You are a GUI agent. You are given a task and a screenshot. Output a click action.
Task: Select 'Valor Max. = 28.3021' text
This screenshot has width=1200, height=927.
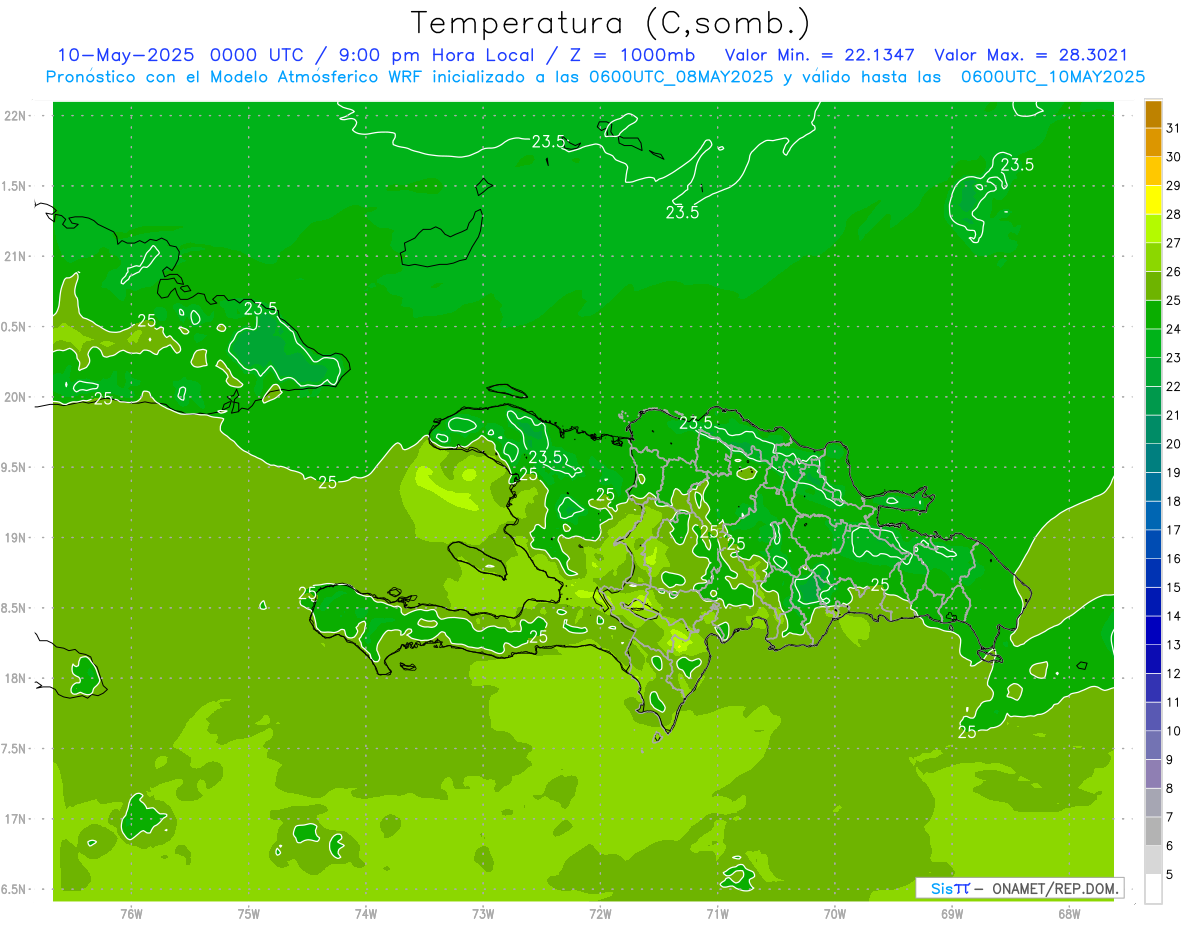coord(1031,55)
